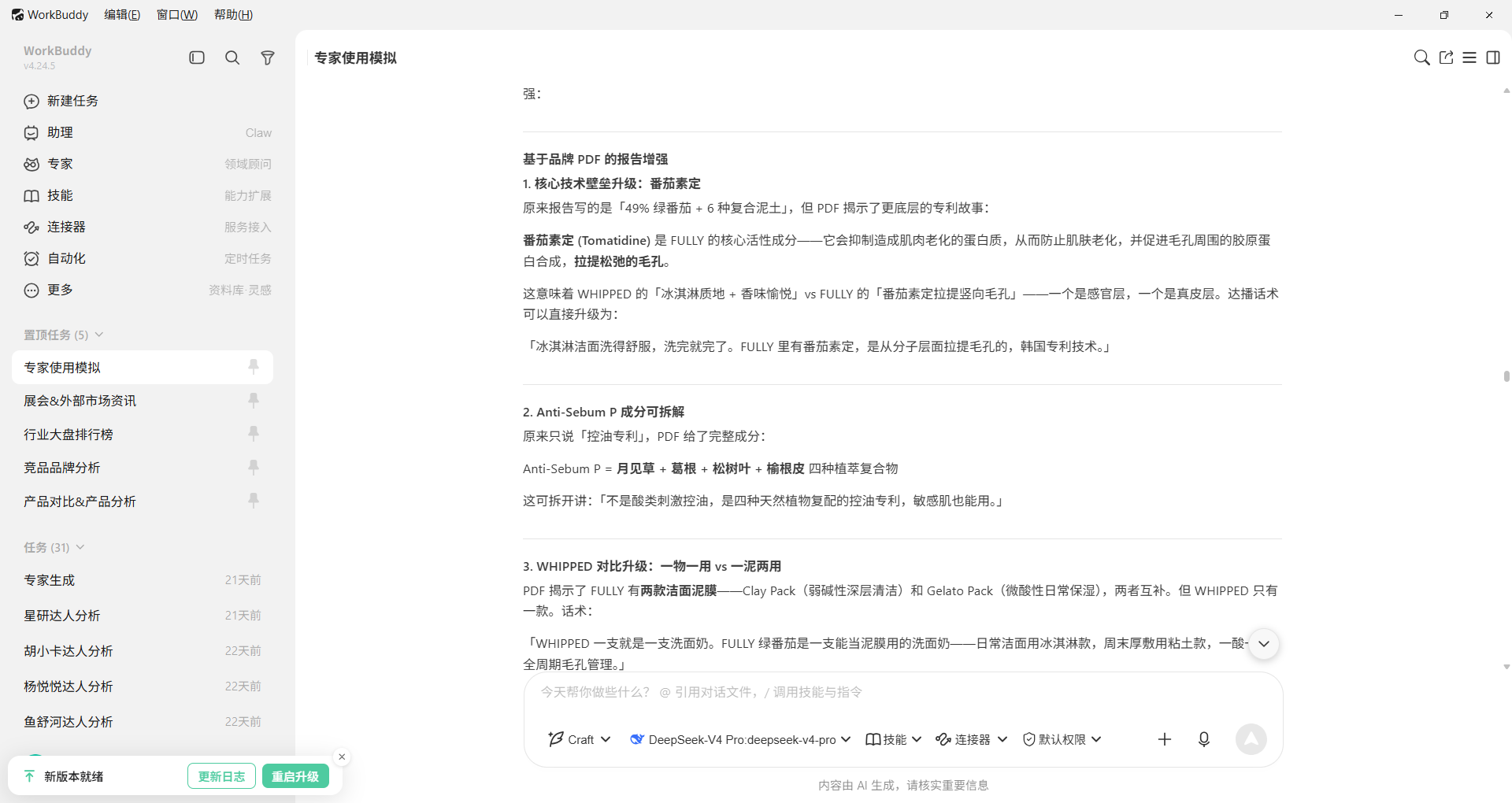Dismiss the 新版本就绪 notification

point(342,757)
